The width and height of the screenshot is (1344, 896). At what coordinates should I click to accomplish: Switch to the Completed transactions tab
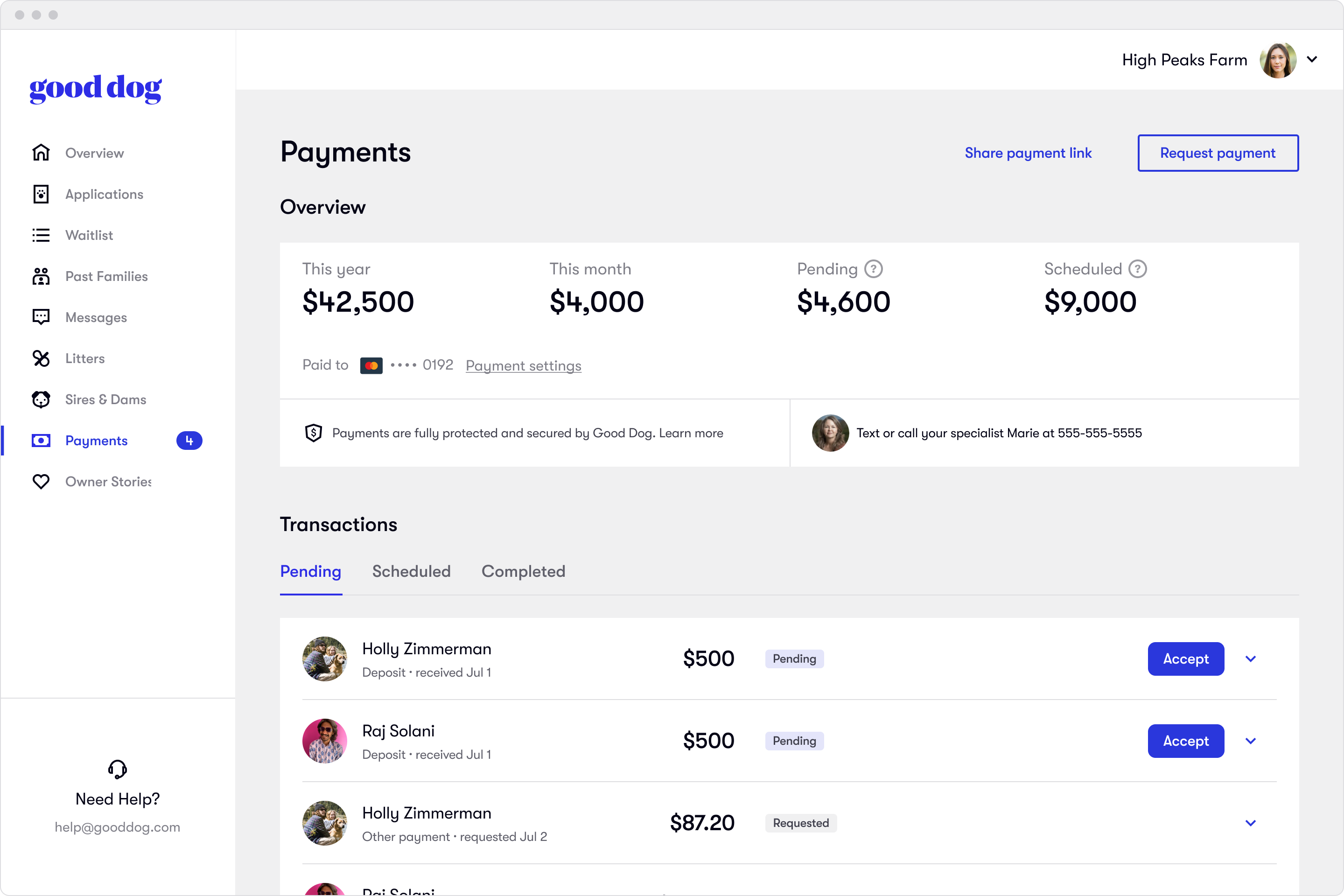523,571
